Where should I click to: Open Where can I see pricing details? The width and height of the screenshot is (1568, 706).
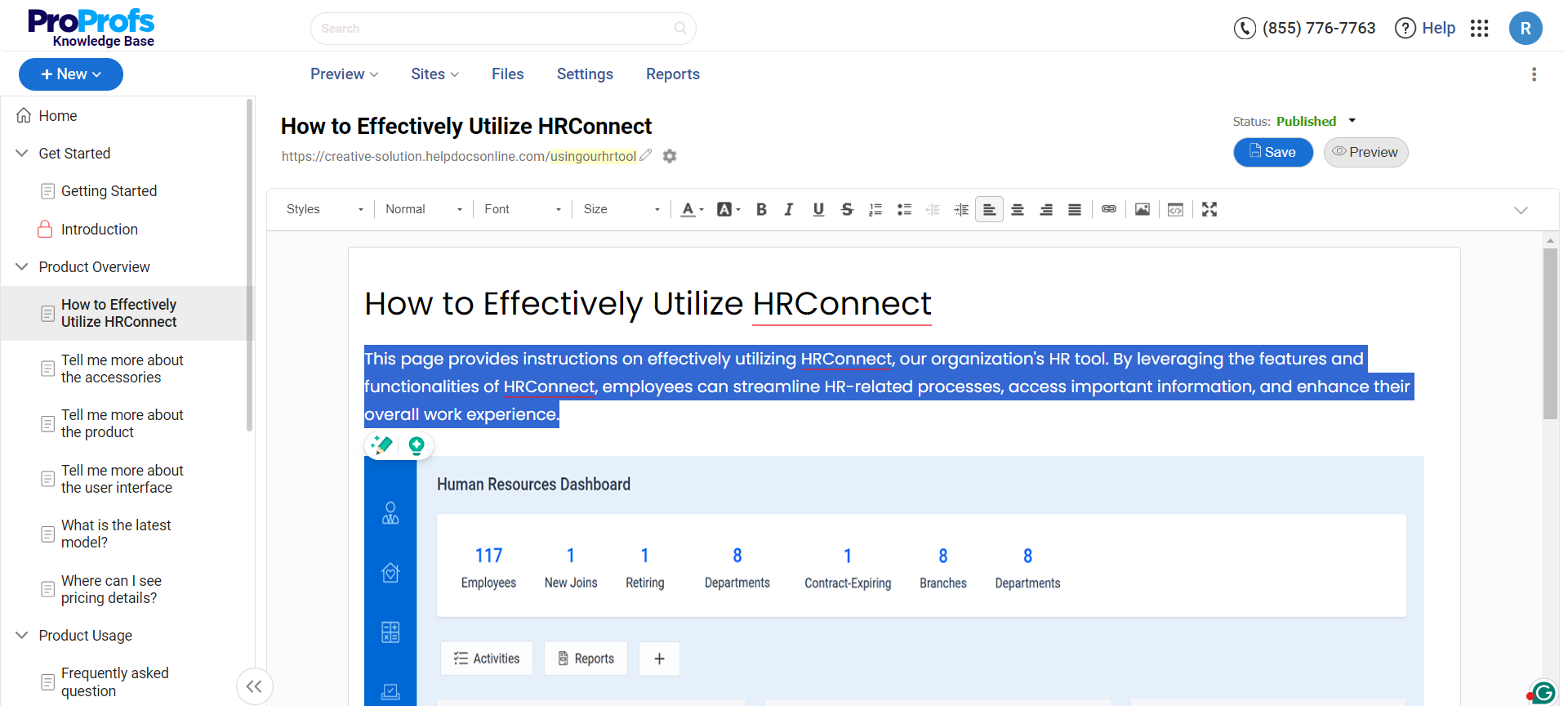point(111,589)
